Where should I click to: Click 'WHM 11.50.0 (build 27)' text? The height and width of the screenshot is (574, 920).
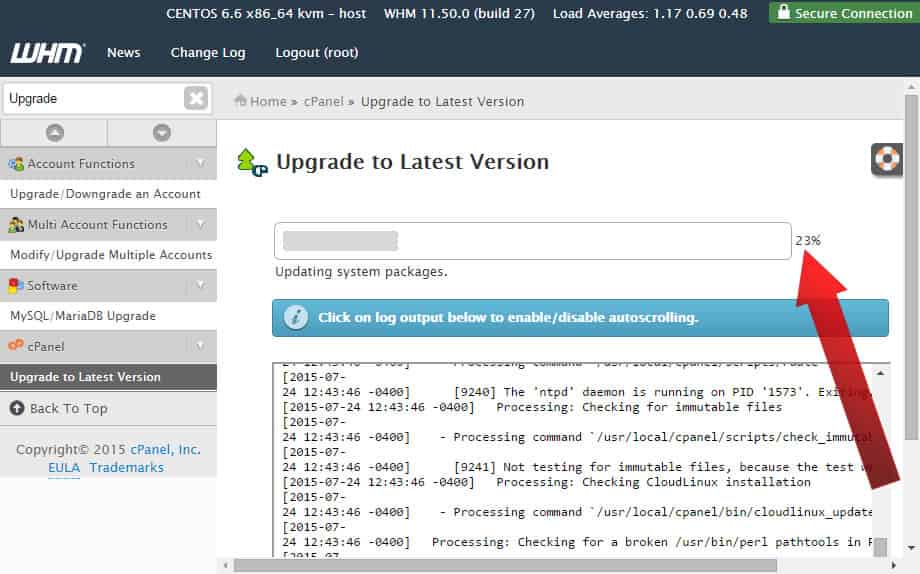pyautogui.click(x=459, y=13)
